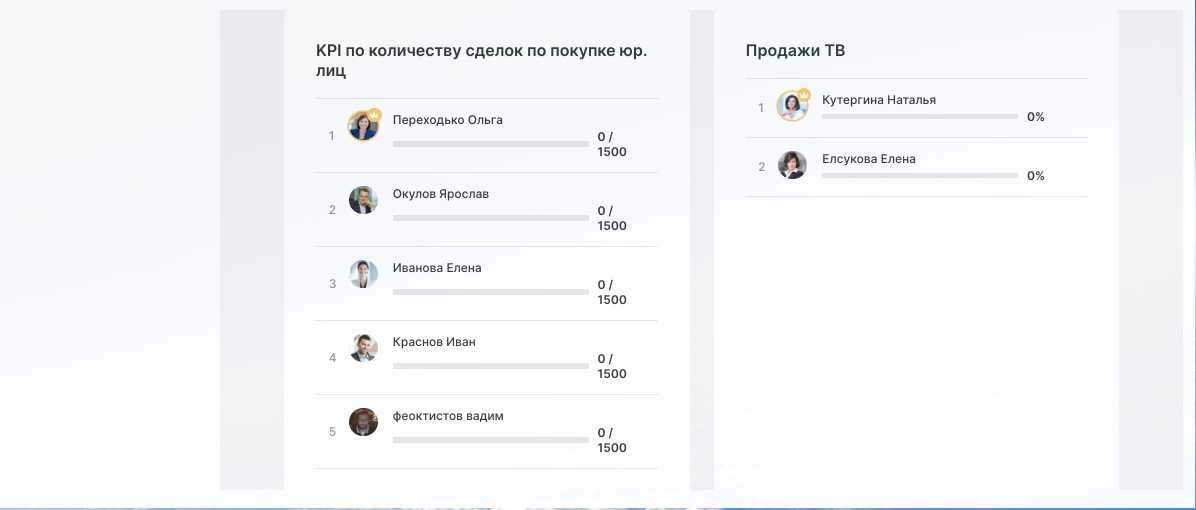Click progress bar for Краснов Иван
1196x510 pixels.
490,366
